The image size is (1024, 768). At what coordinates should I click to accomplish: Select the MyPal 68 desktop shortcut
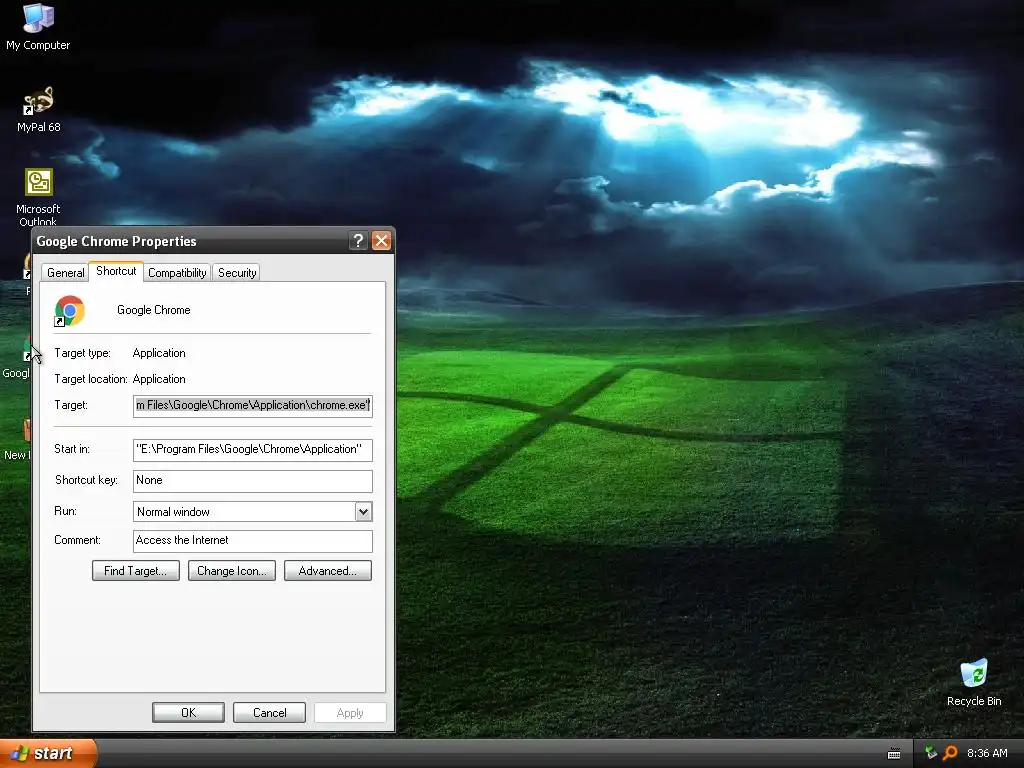[x=39, y=110]
